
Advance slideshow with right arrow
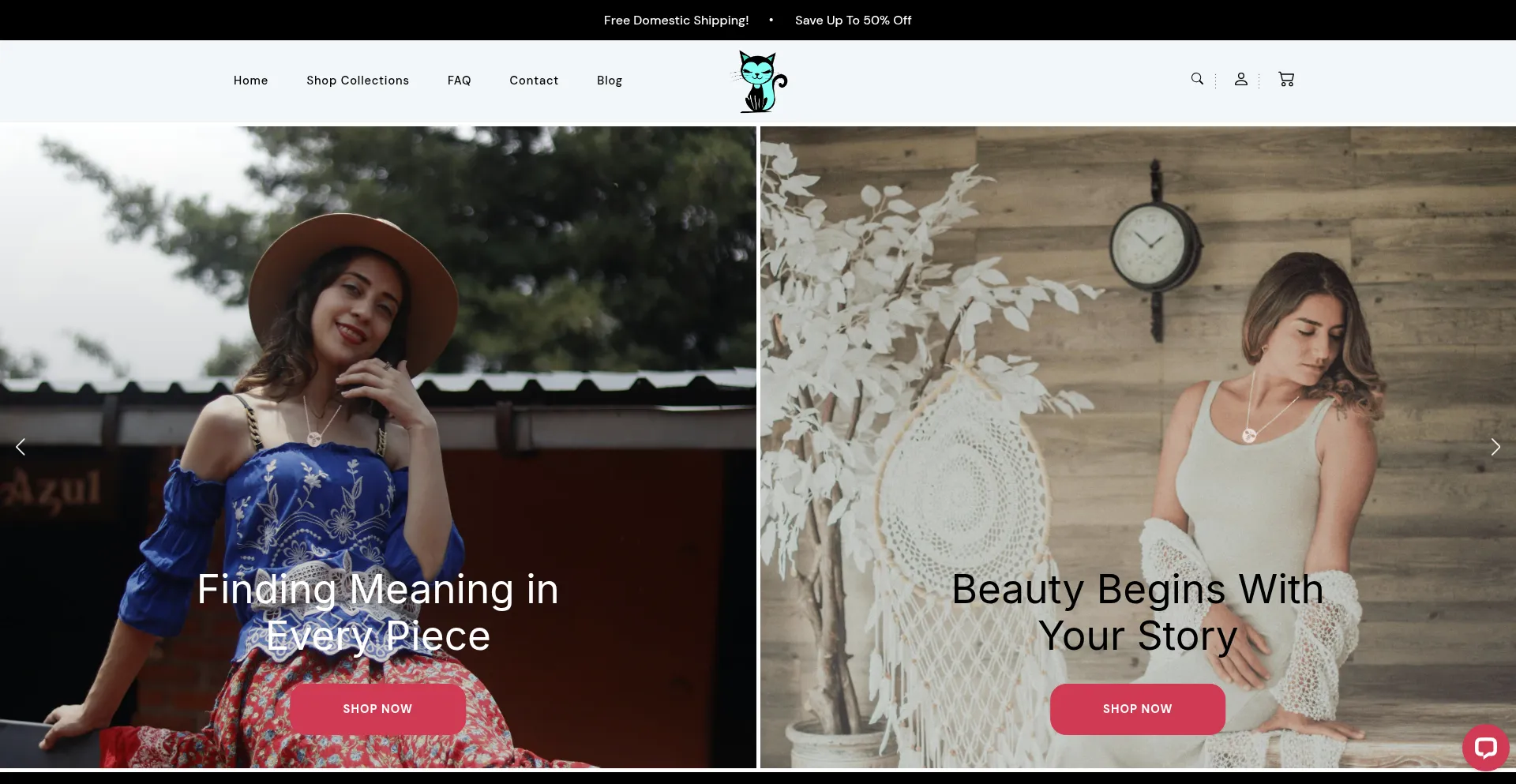click(x=1495, y=447)
